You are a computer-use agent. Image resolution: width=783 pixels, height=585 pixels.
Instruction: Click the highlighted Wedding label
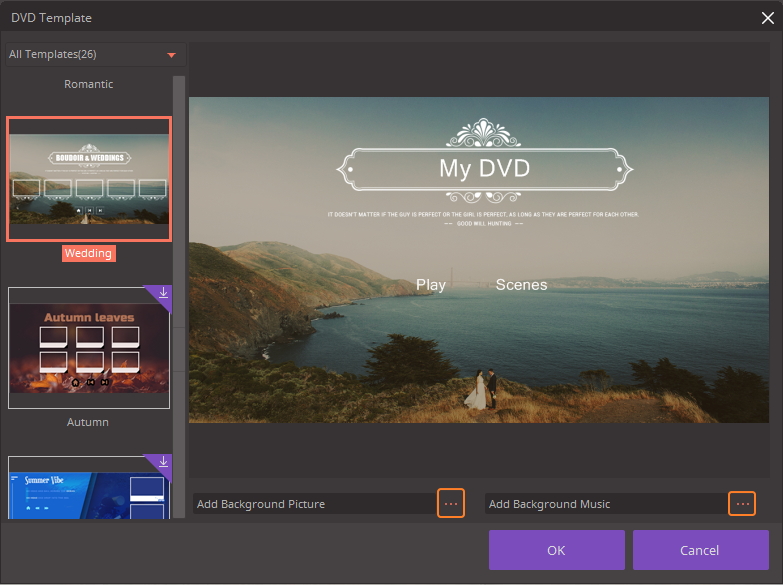tap(88, 253)
